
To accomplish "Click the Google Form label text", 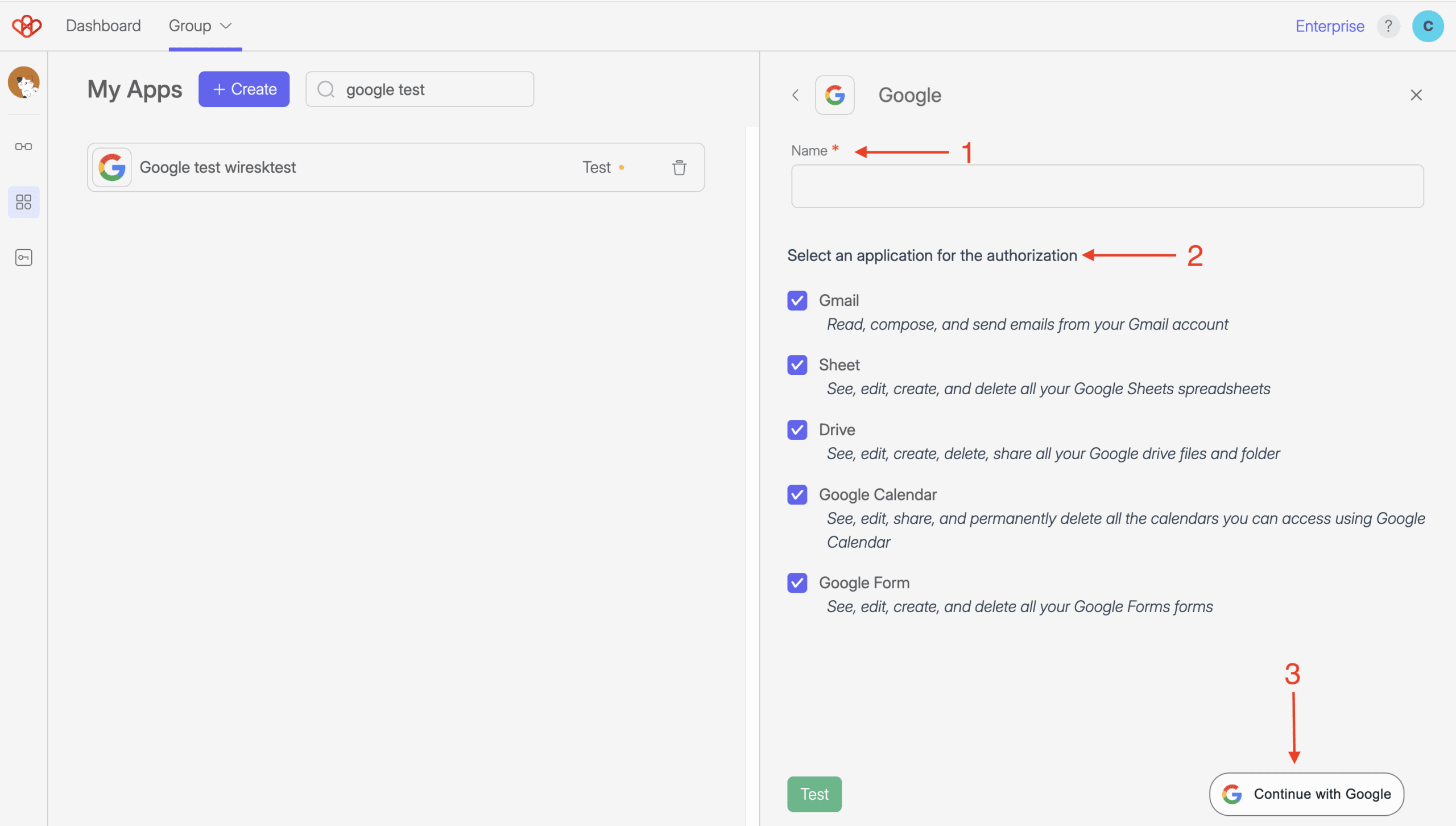I will pyautogui.click(x=864, y=583).
